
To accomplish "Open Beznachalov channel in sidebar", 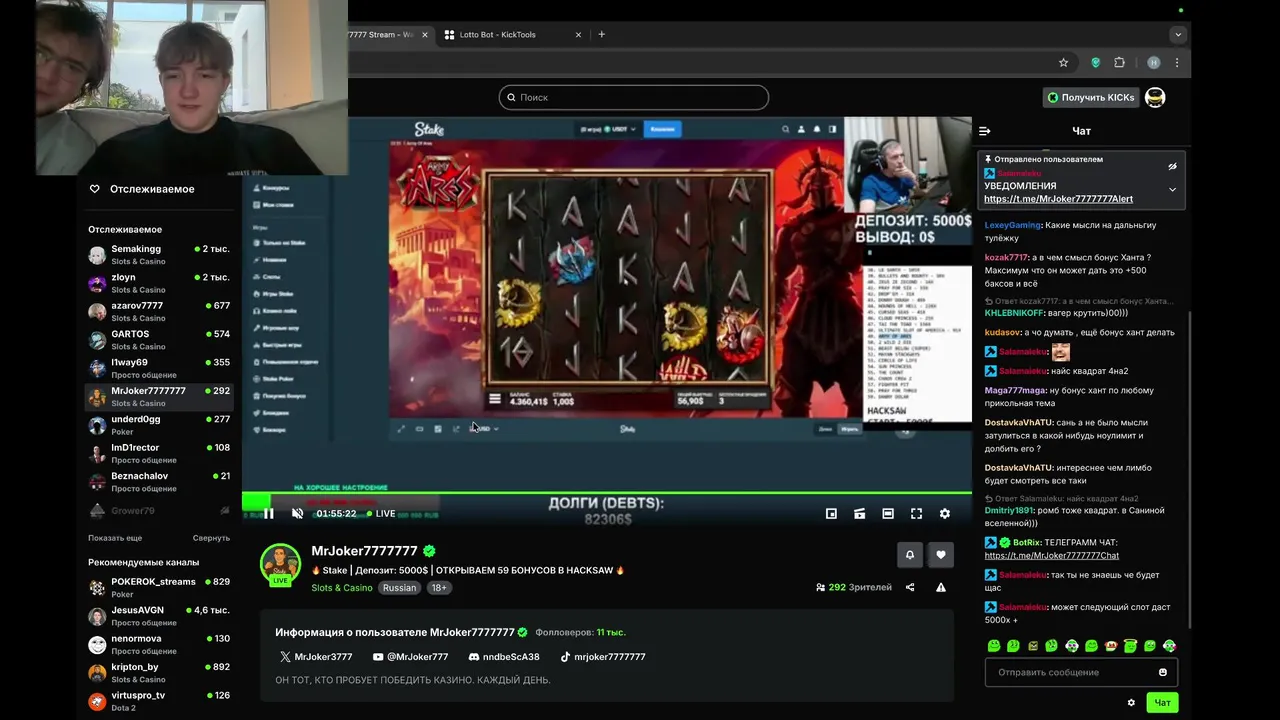I will pos(159,482).
